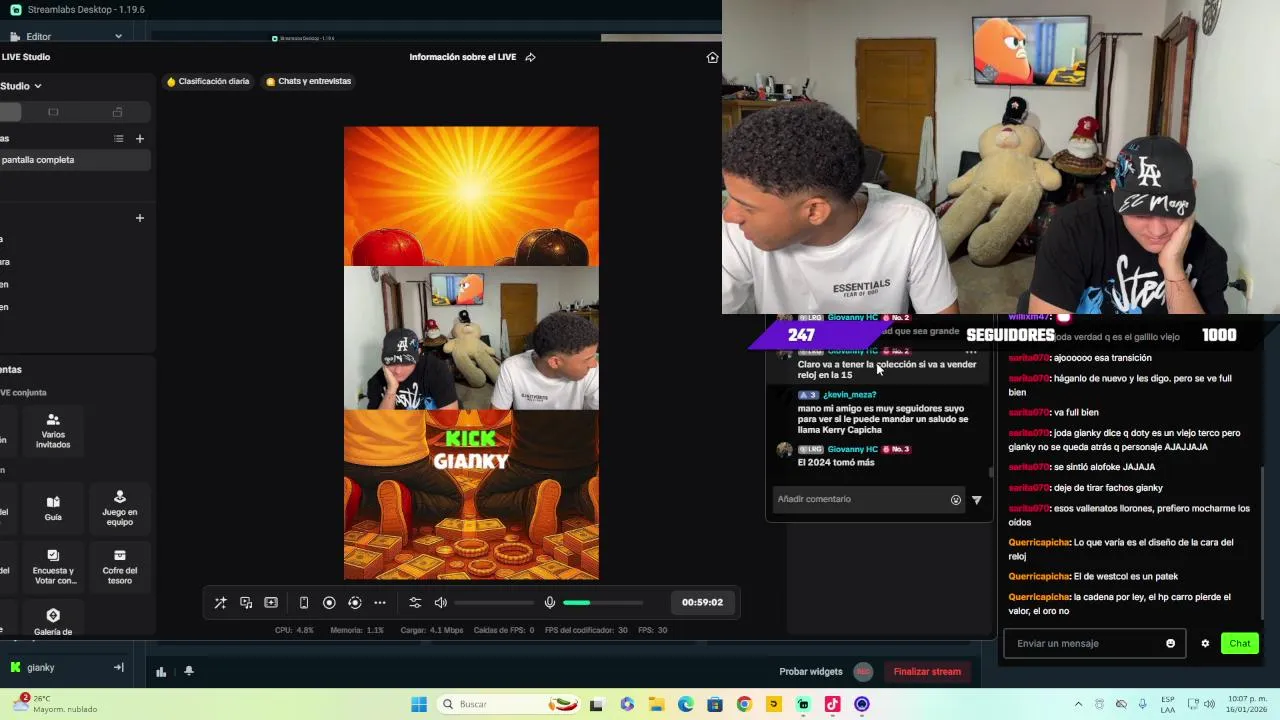Mute the microphone icon
The image size is (1280, 720).
(549, 603)
